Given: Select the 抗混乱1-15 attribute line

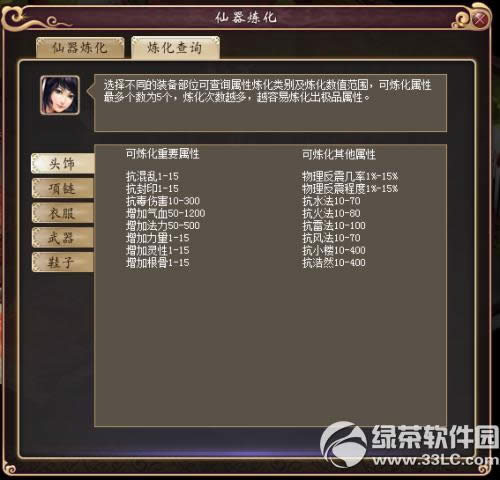Looking at the screenshot, I should tap(152, 176).
